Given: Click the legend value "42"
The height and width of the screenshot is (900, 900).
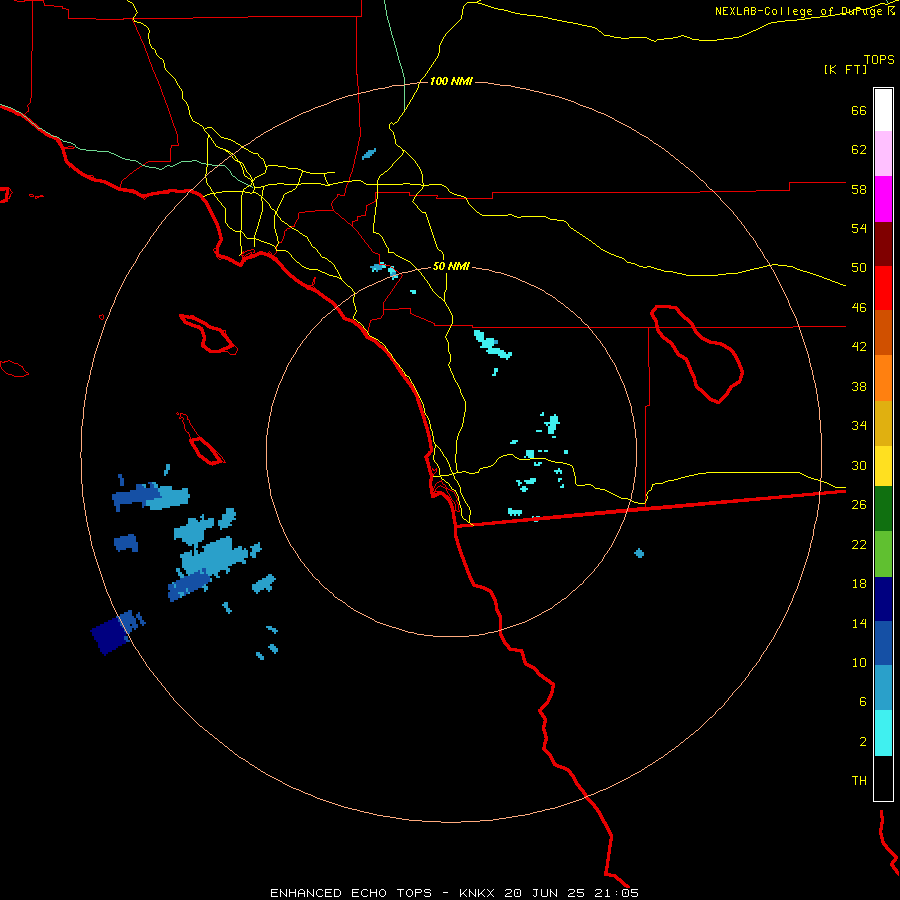Looking at the screenshot, I should pyautogui.click(x=859, y=347).
